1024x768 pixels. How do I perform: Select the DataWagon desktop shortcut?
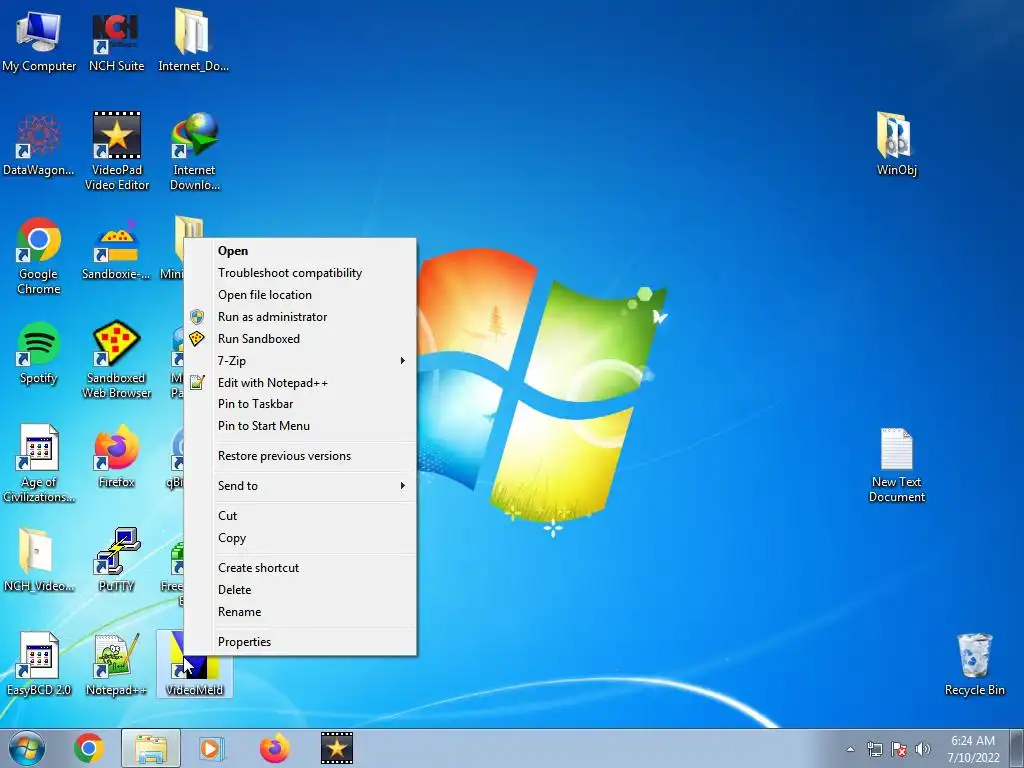pos(39,145)
